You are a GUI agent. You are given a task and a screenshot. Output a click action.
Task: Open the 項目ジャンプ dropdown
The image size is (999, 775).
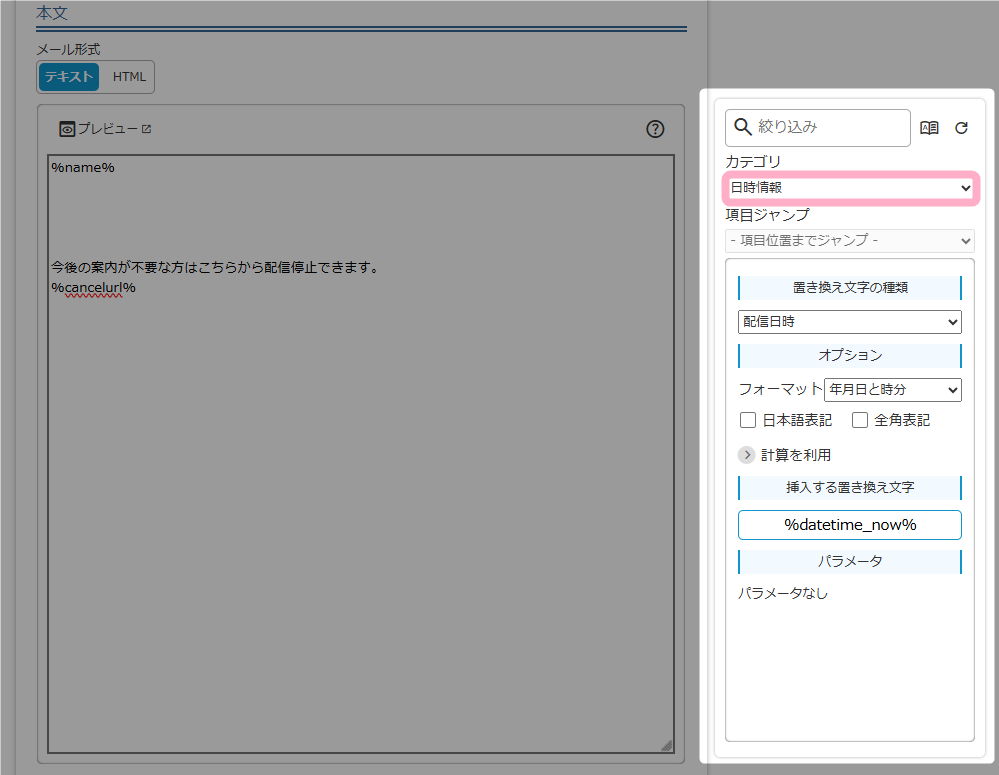pyautogui.click(x=850, y=241)
